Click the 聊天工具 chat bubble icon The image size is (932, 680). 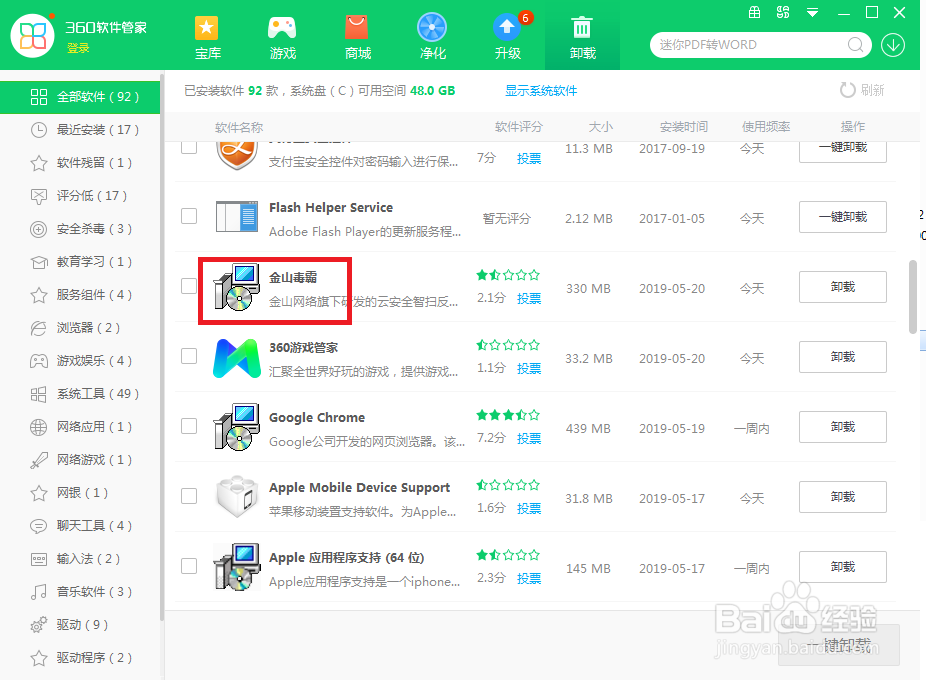(39, 526)
